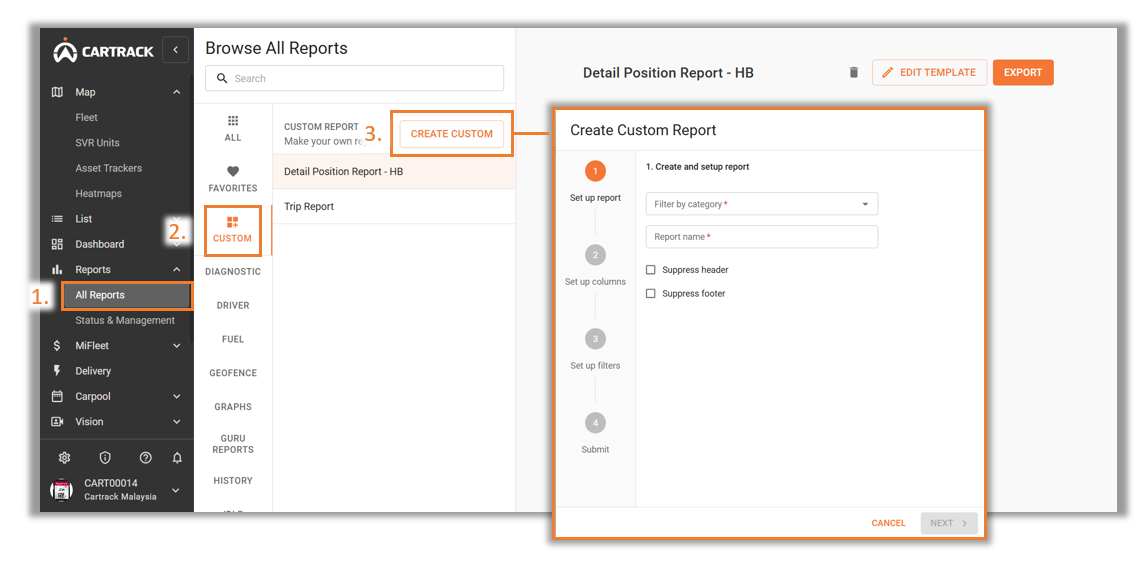Click the Dashboard grid icon

(x=57, y=244)
